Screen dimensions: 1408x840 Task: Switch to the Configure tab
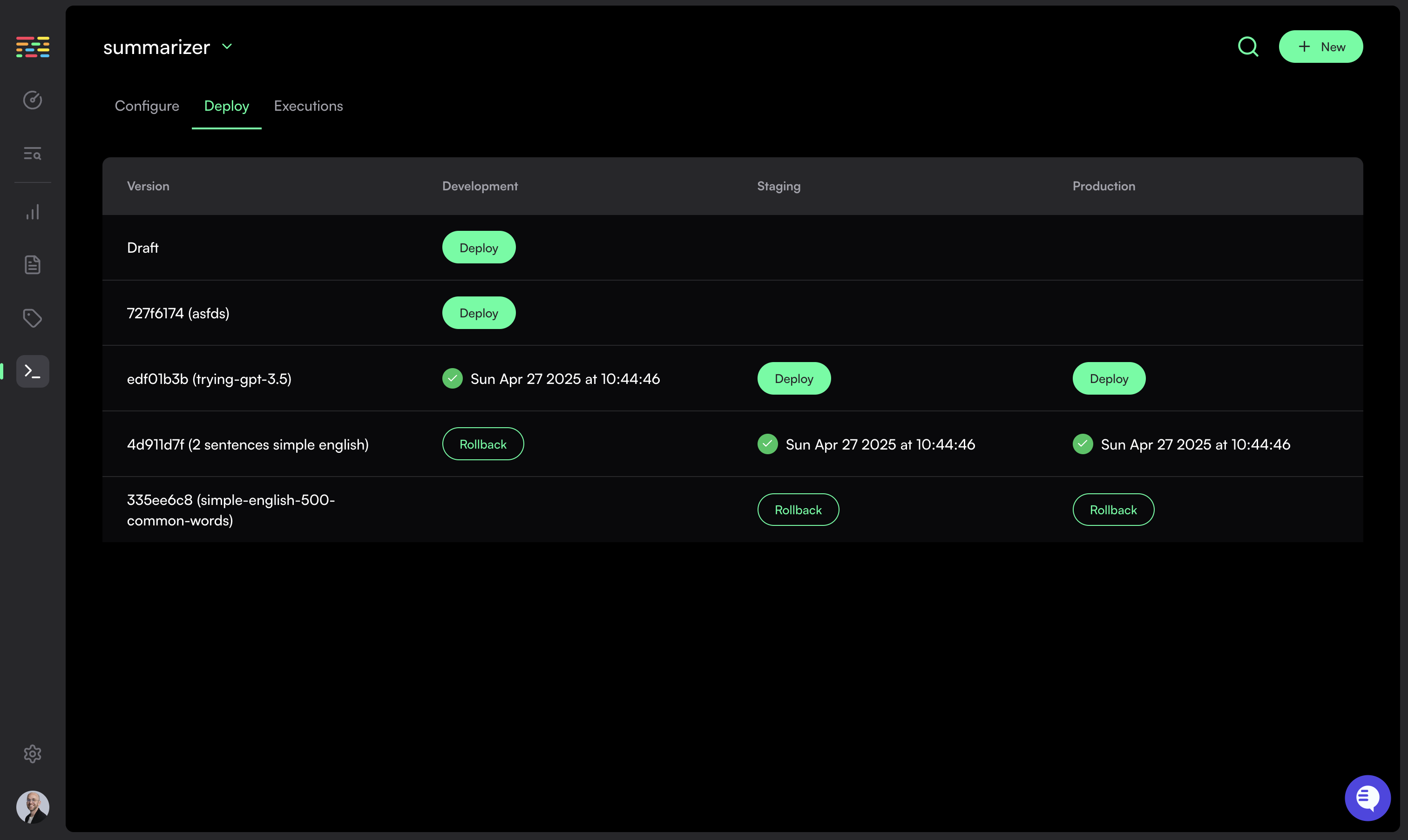(x=147, y=106)
